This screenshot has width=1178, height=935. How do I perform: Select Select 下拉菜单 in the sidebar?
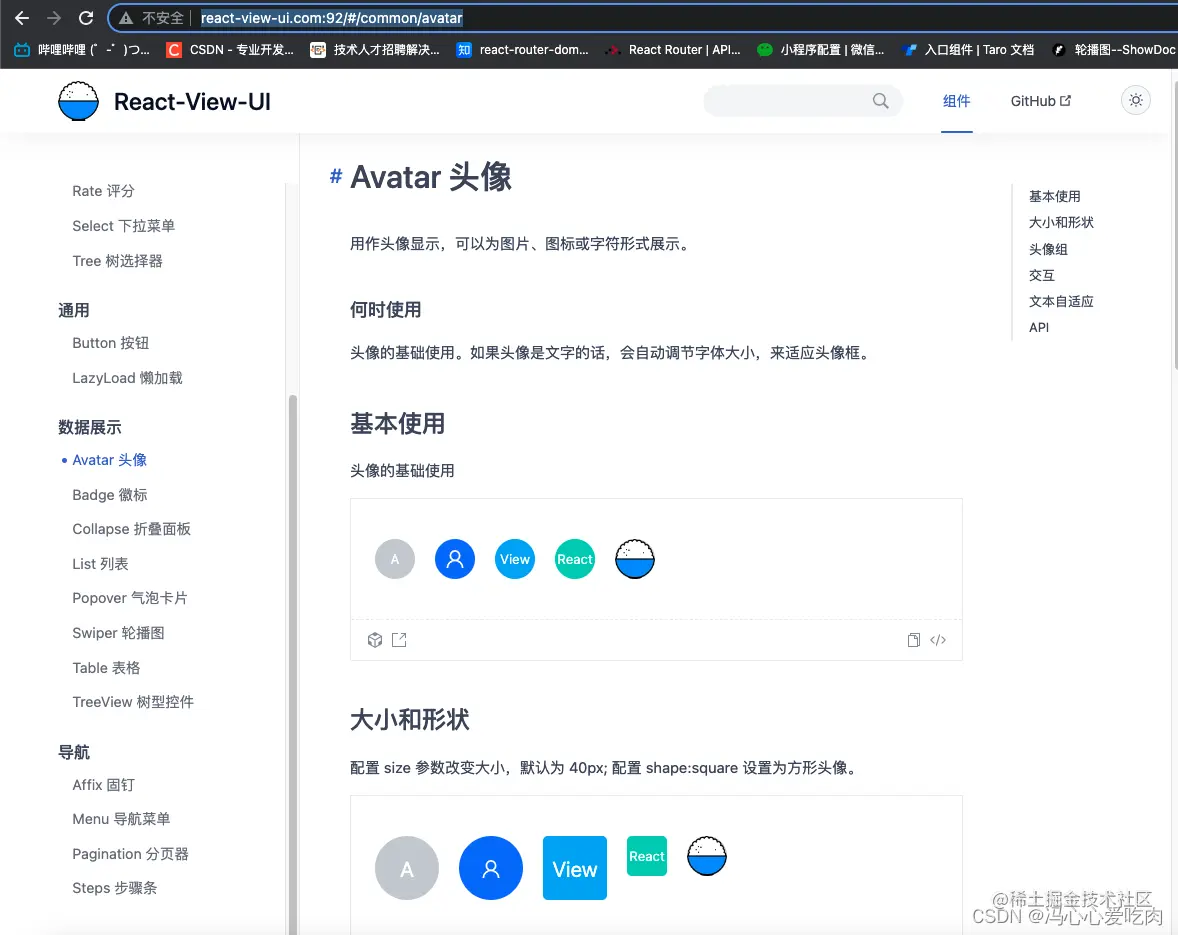[124, 225]
